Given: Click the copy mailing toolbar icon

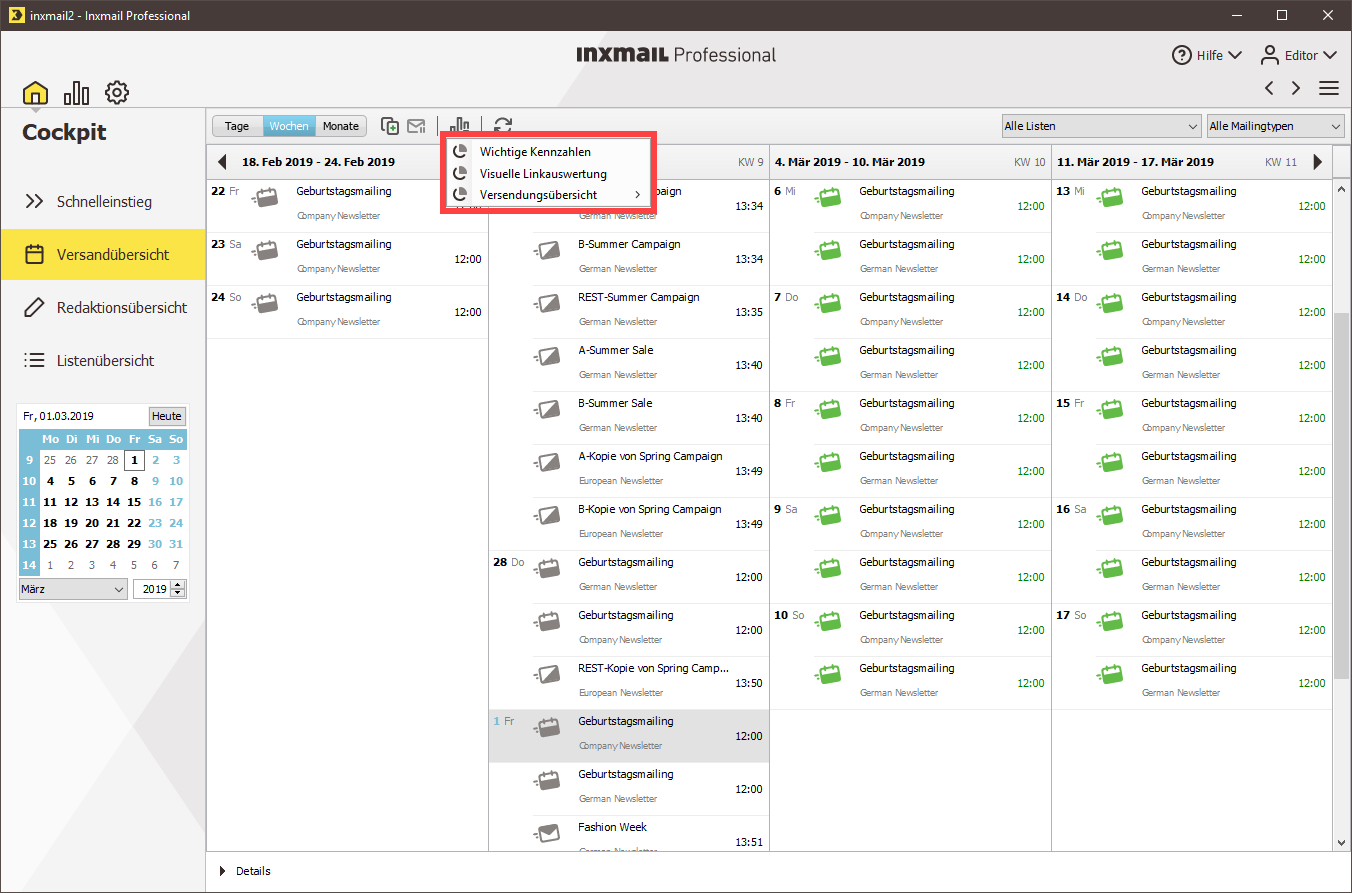Looking at the screenshot, I should point(390,126).
